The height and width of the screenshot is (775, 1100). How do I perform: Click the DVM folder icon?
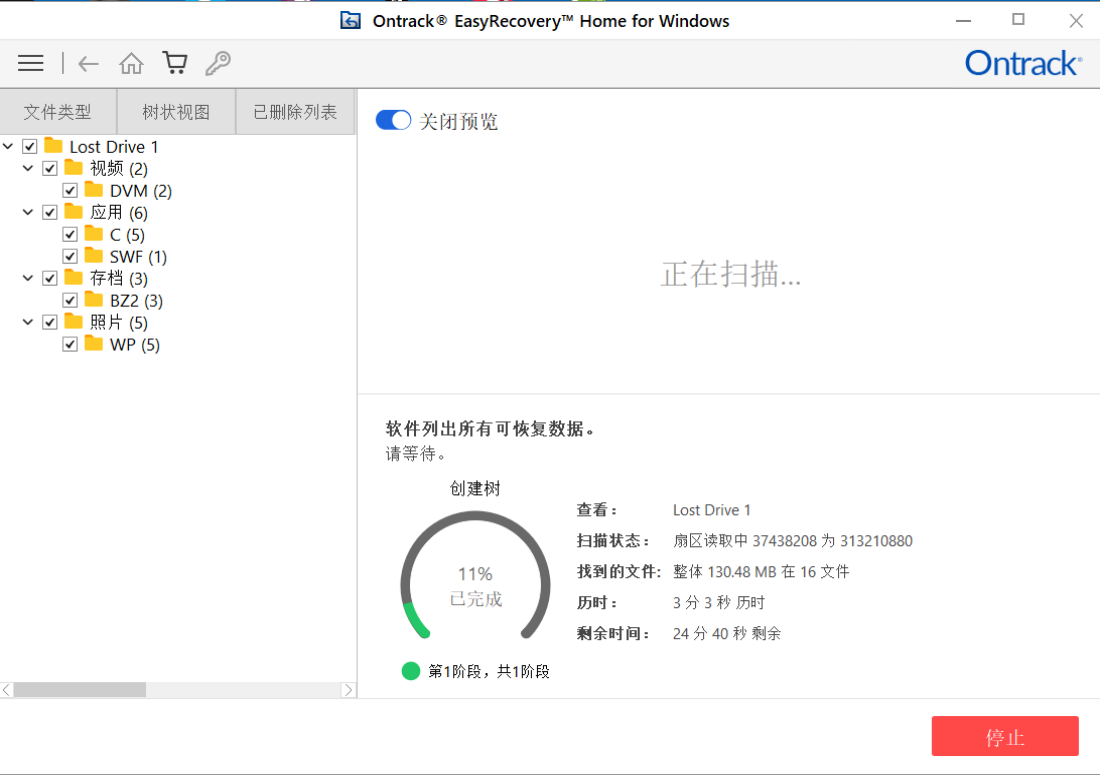(x=93, y=189)
